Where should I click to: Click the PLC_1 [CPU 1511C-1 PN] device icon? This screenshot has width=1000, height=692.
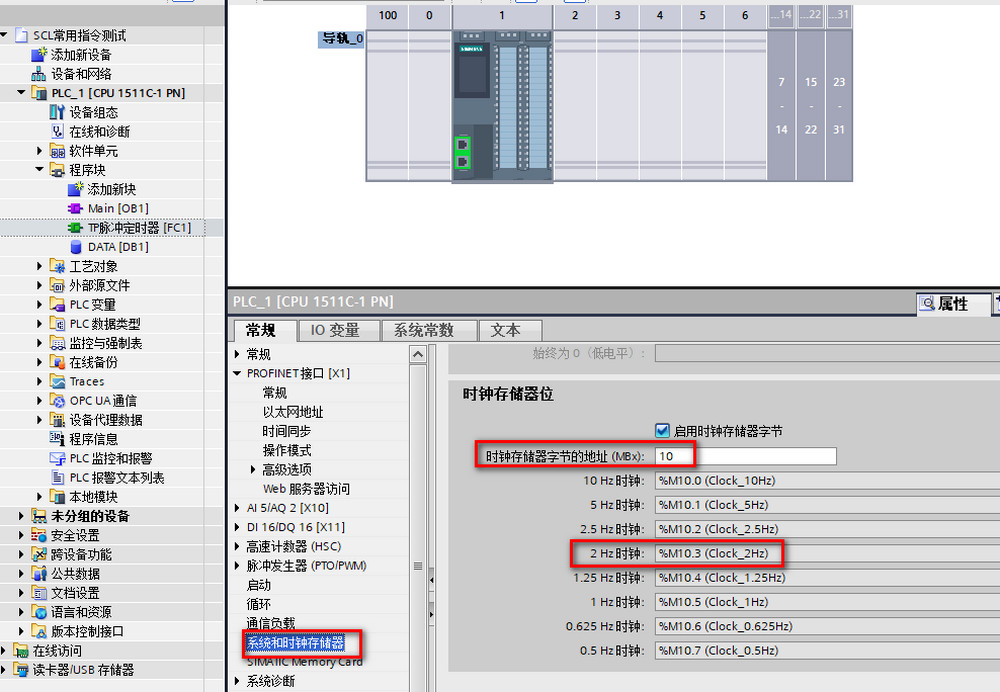[x=39, y=93]
